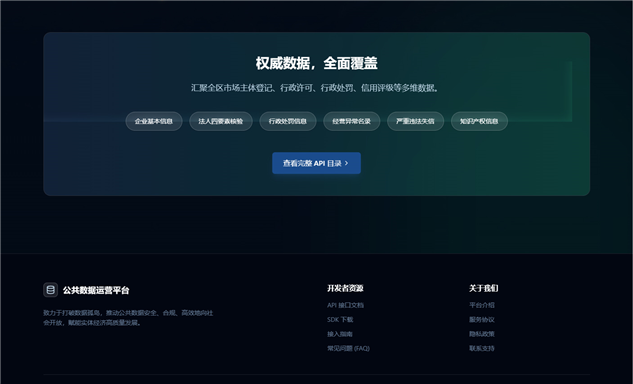Select the 法人四要素核验 tag

click(221, 121)
